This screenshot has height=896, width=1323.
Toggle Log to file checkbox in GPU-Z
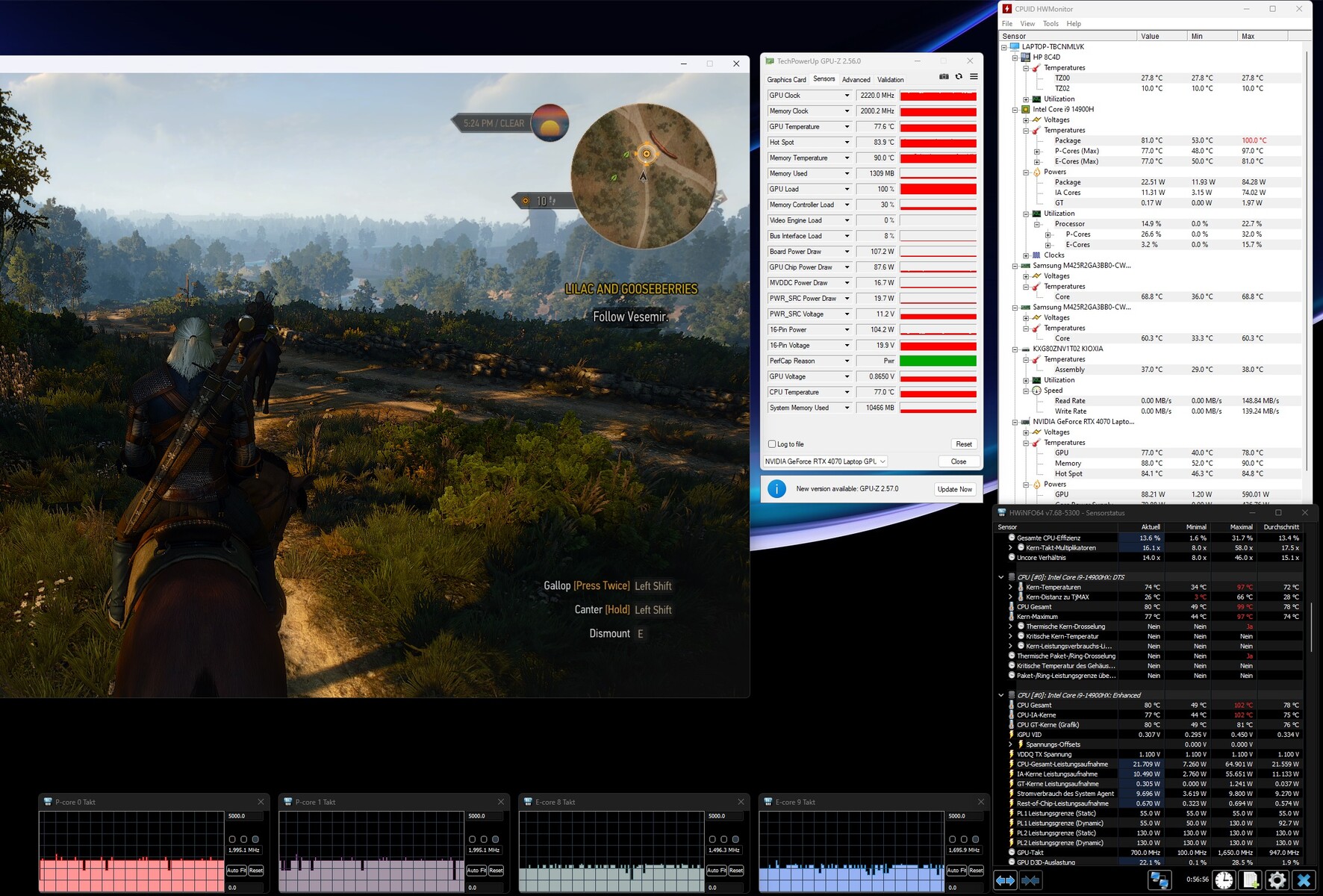pos(772,444)
